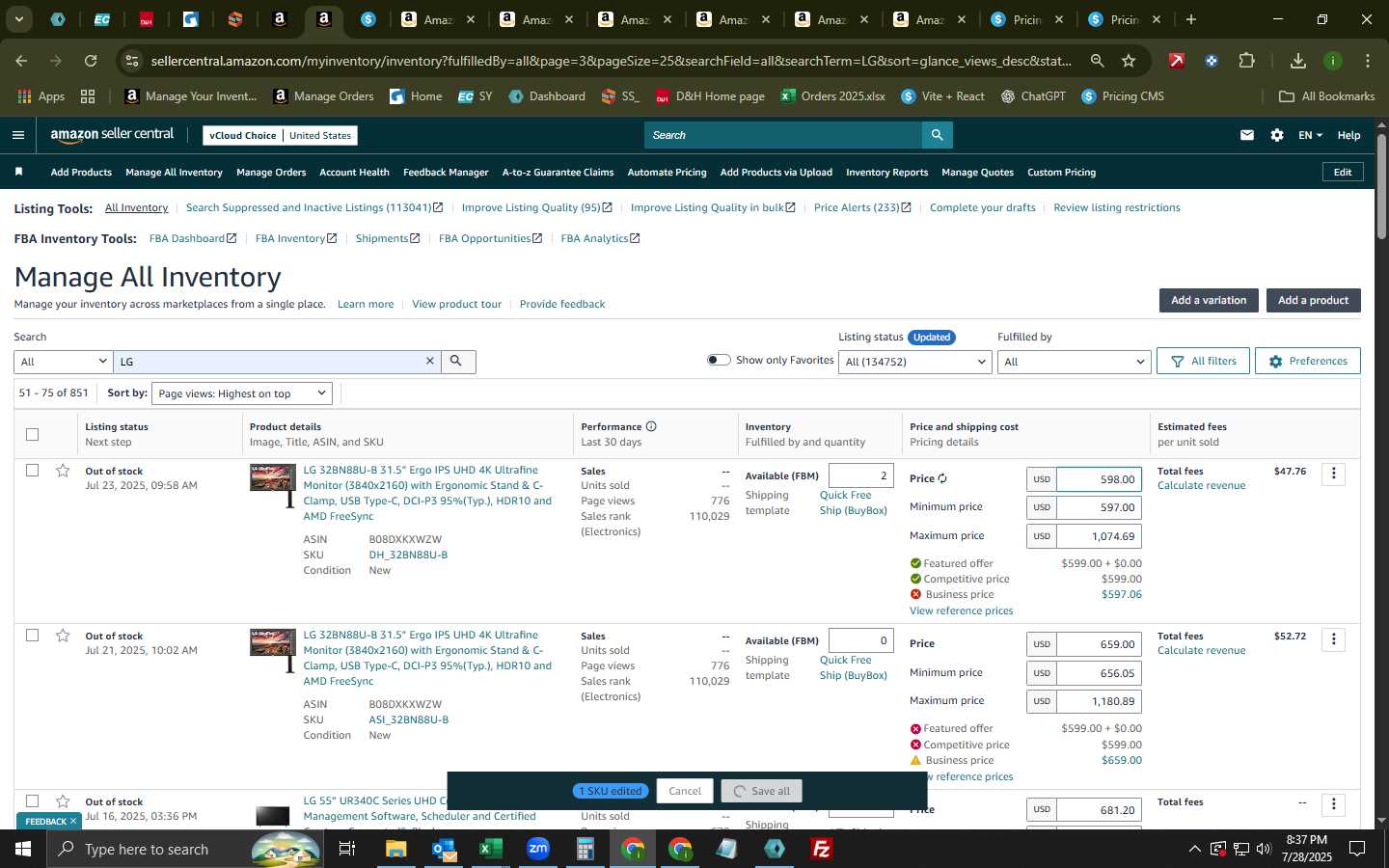The width and height of the screenshot is (1389, 868).
Task: Open Zoom from the taskbar
Action: coord(538,849)
